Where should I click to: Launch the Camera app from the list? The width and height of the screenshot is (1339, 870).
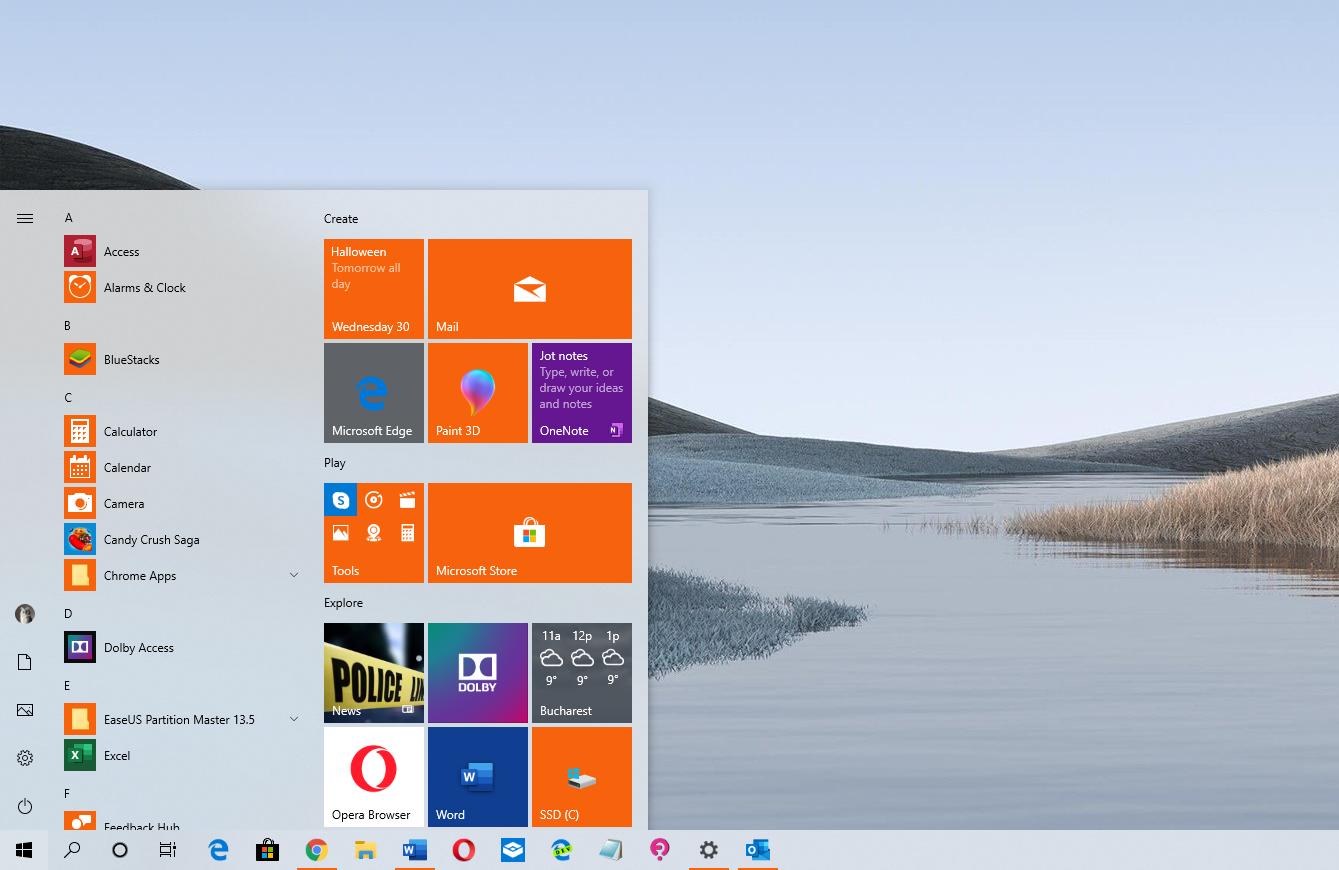[182, 504]
